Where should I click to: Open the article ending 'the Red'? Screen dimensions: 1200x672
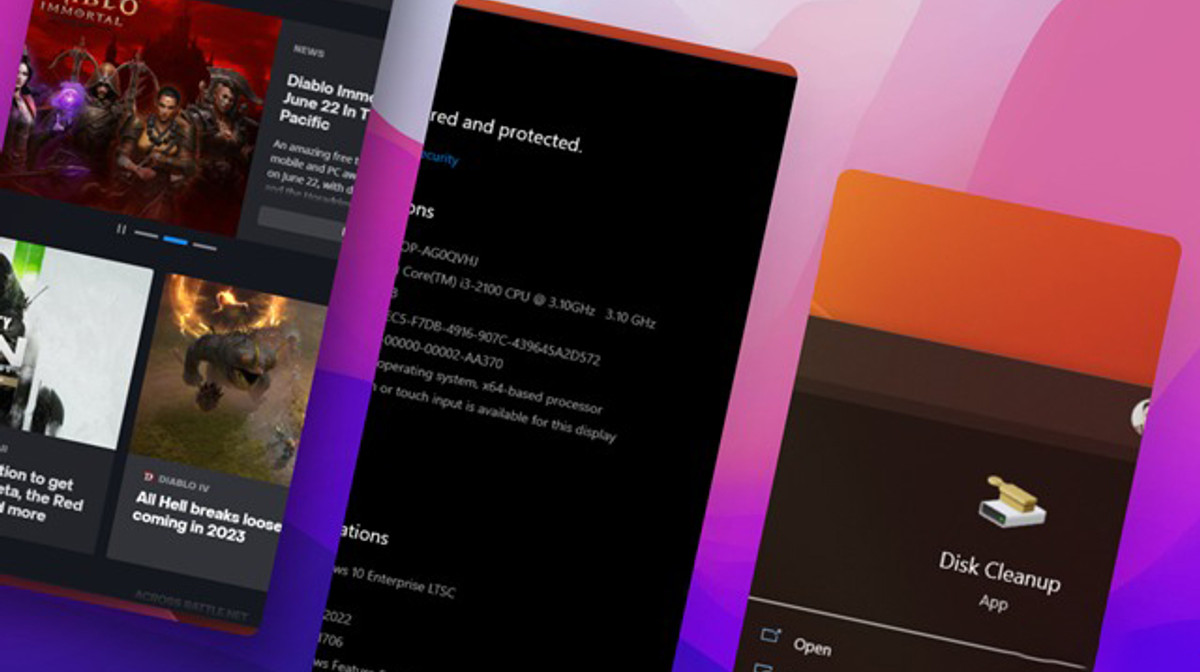[x=42, y=495]
